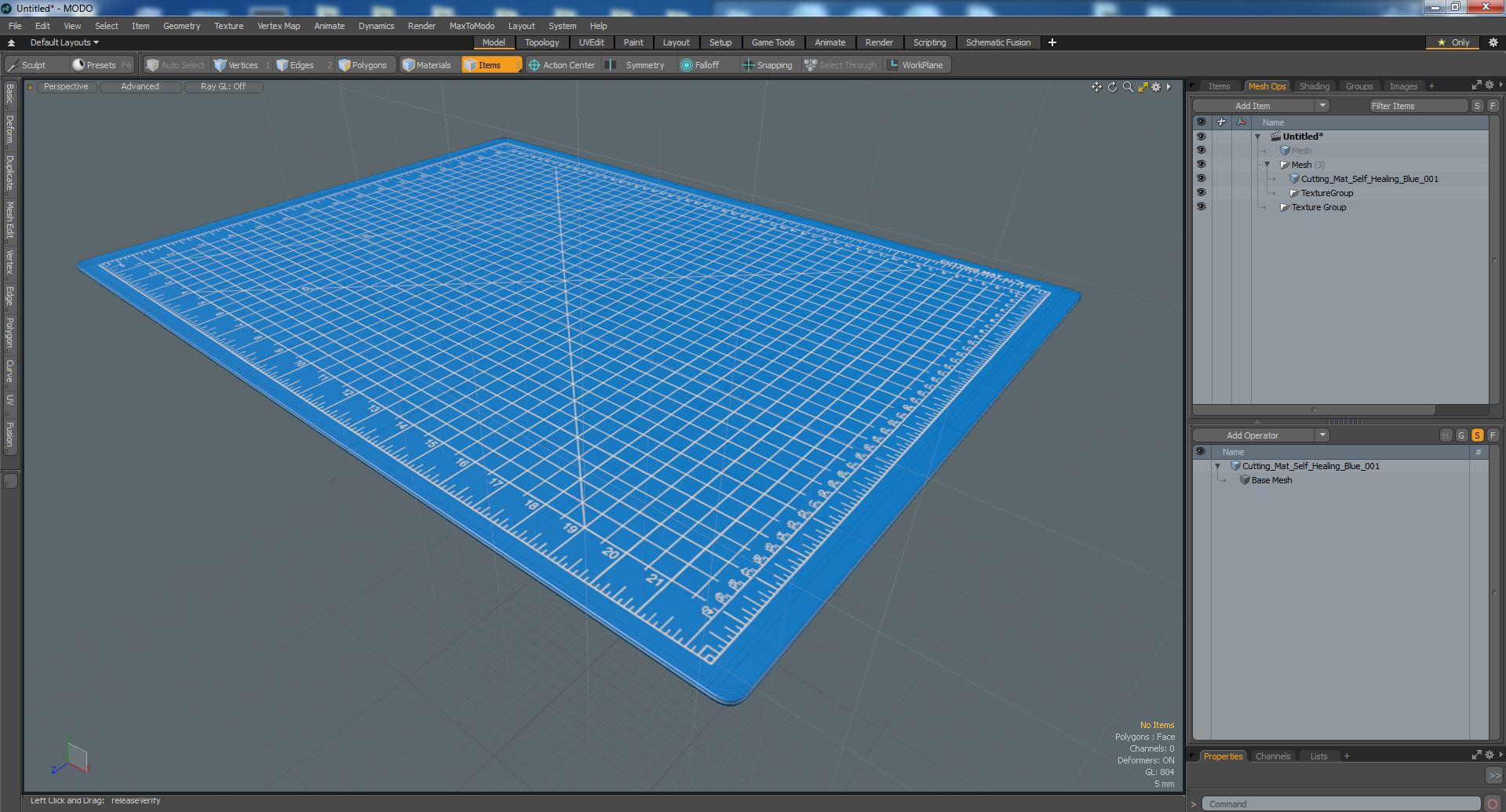Switch to the UVEdit layout tab

coord(591,42)
